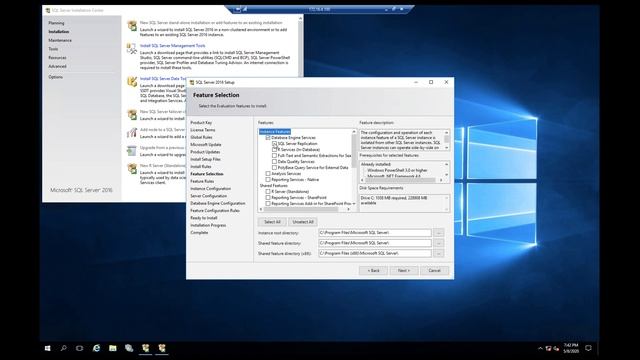
Task: Click Installation Center vertical scrollbar
Action: pyautogui.click(x=300, y=46)
